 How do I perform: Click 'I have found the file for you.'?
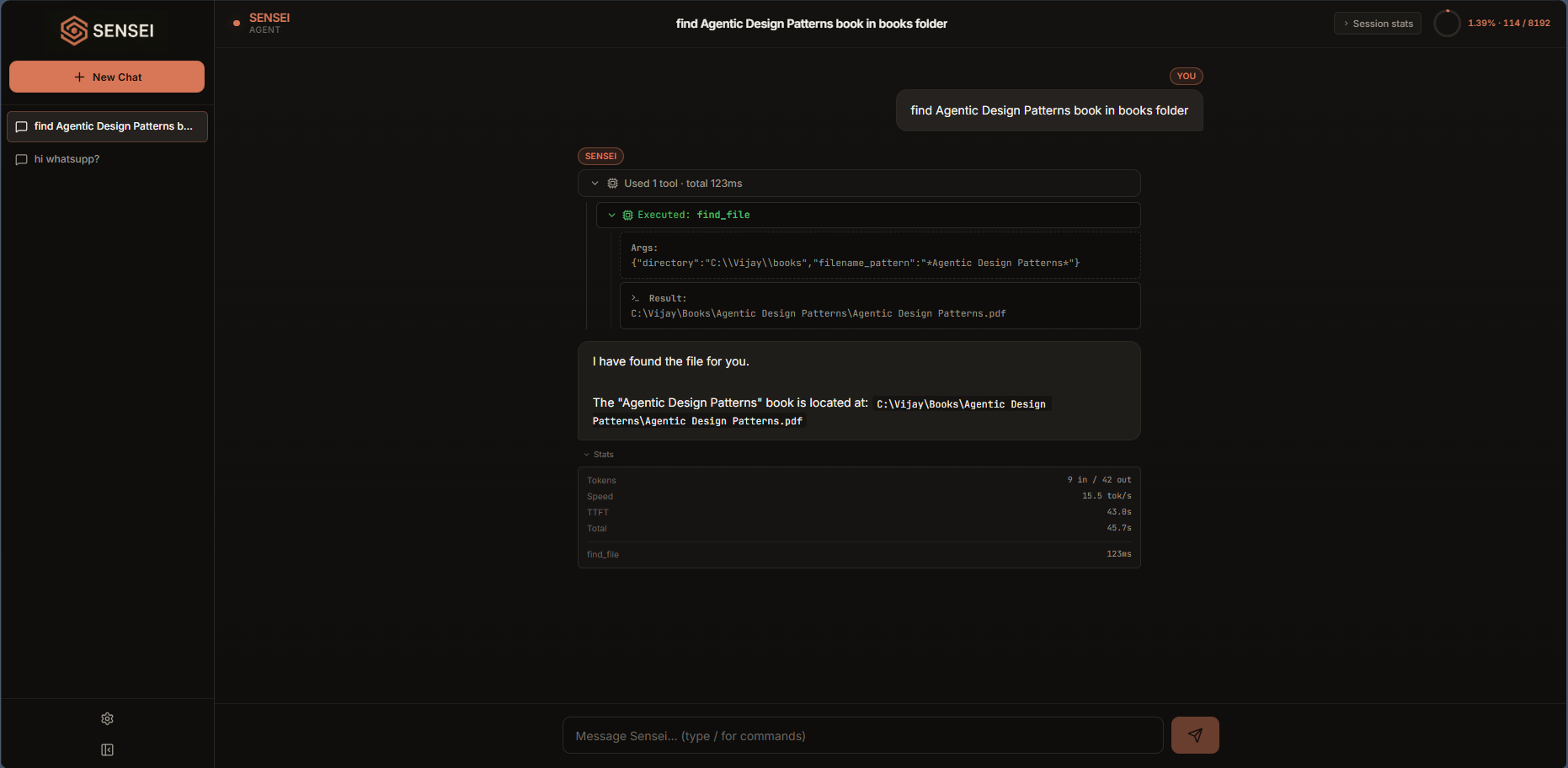[x=670, y=361]
